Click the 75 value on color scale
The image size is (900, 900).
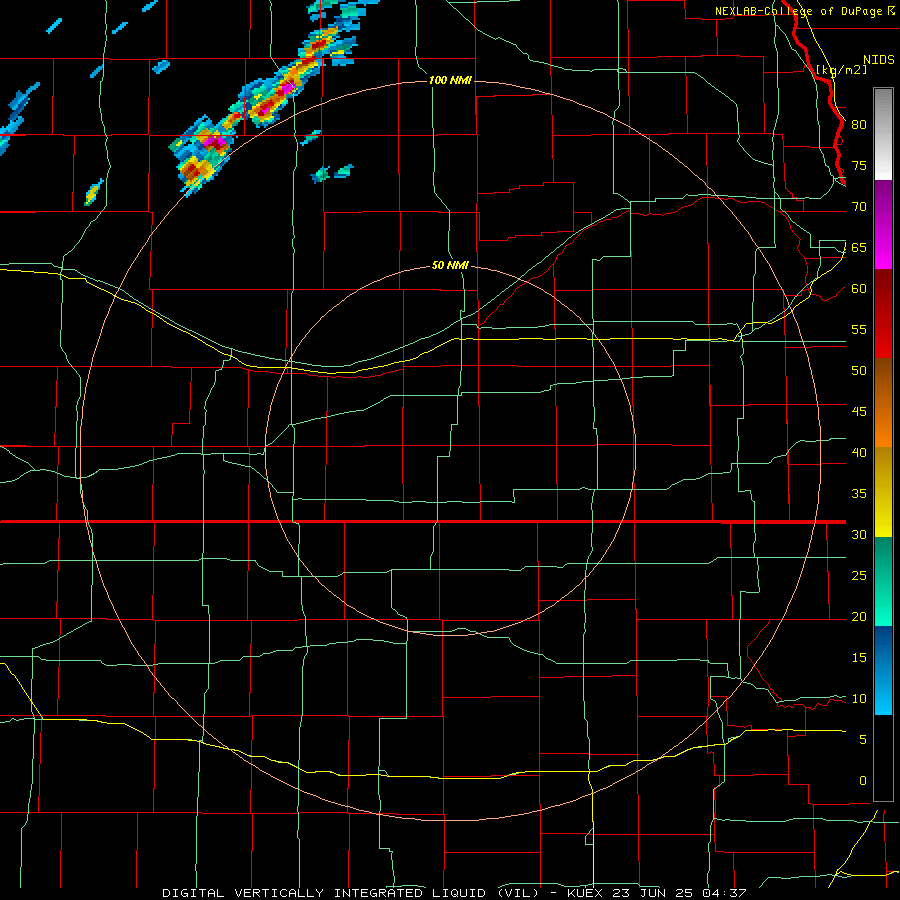point(859,166)
